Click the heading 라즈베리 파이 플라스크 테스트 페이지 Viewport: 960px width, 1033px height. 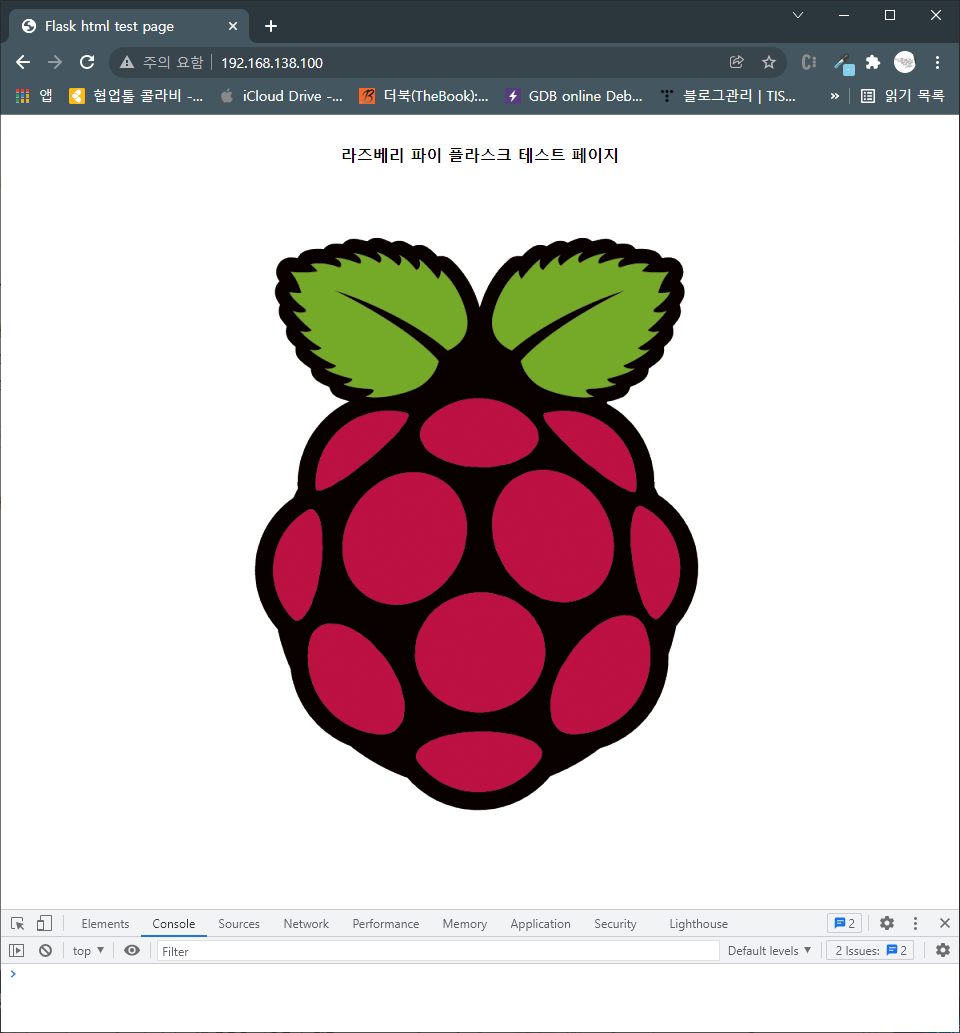tap(480, 155)
